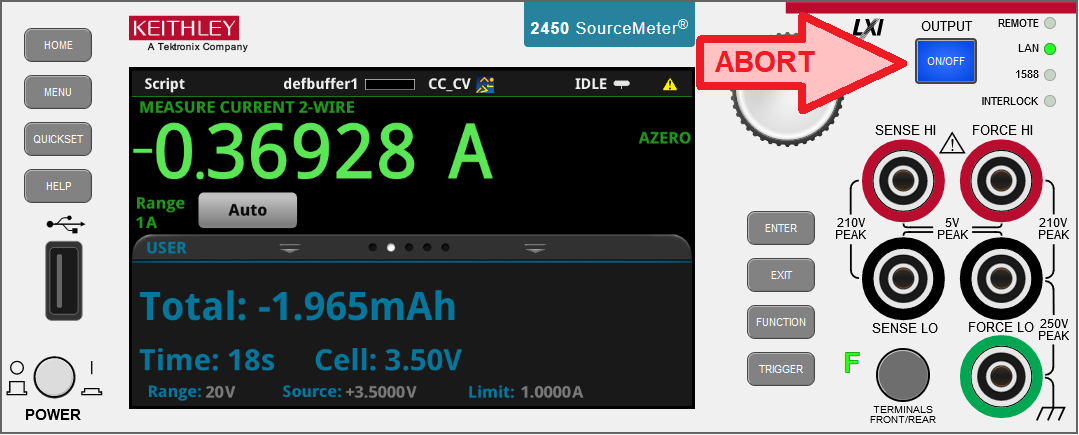1079x435 pixels.
Task: Click the USB port on front panel
Action: [x=63, y=280]
